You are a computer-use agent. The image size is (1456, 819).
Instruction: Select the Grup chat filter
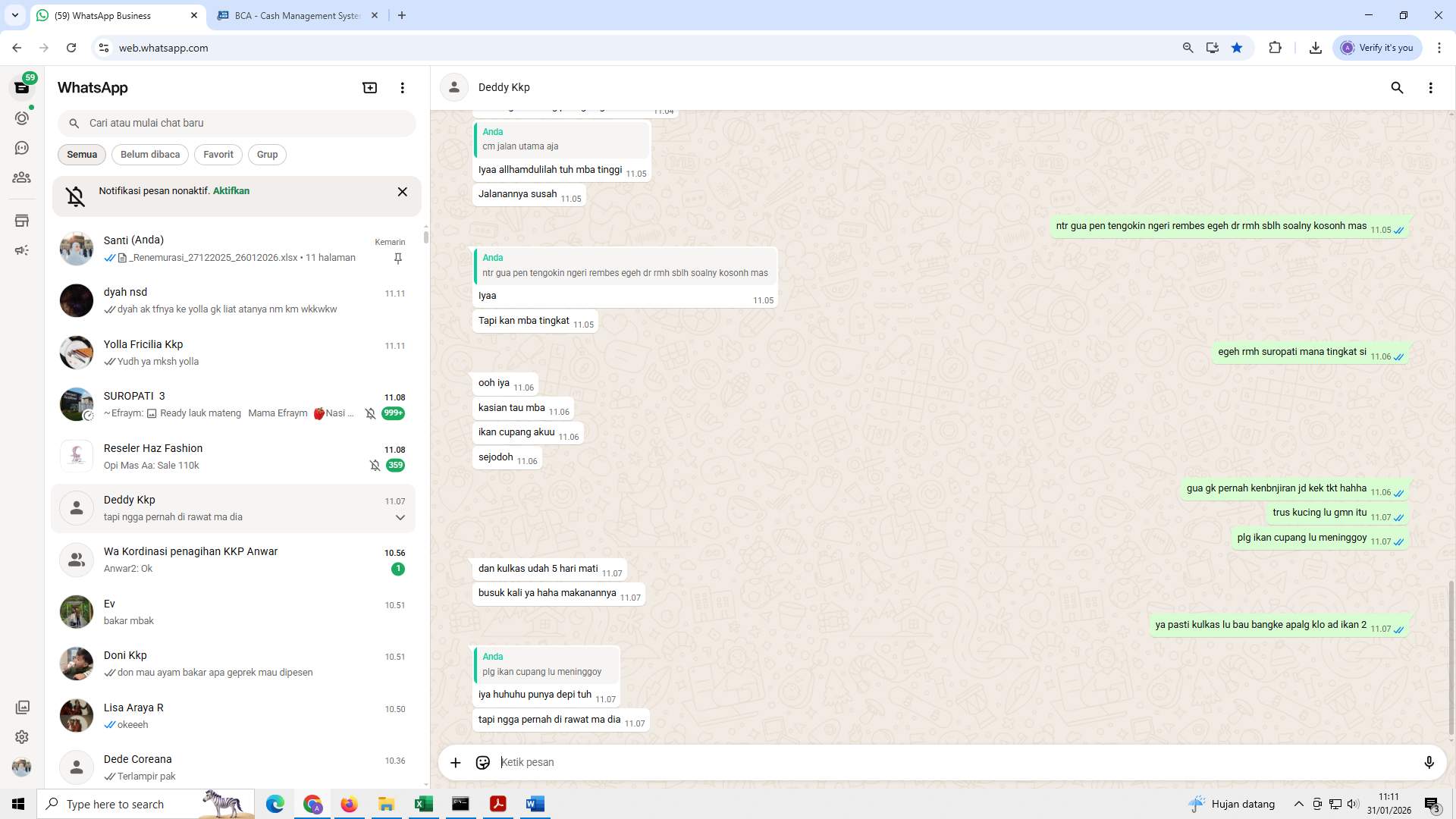pyautogui.click(x=267, y=154)
